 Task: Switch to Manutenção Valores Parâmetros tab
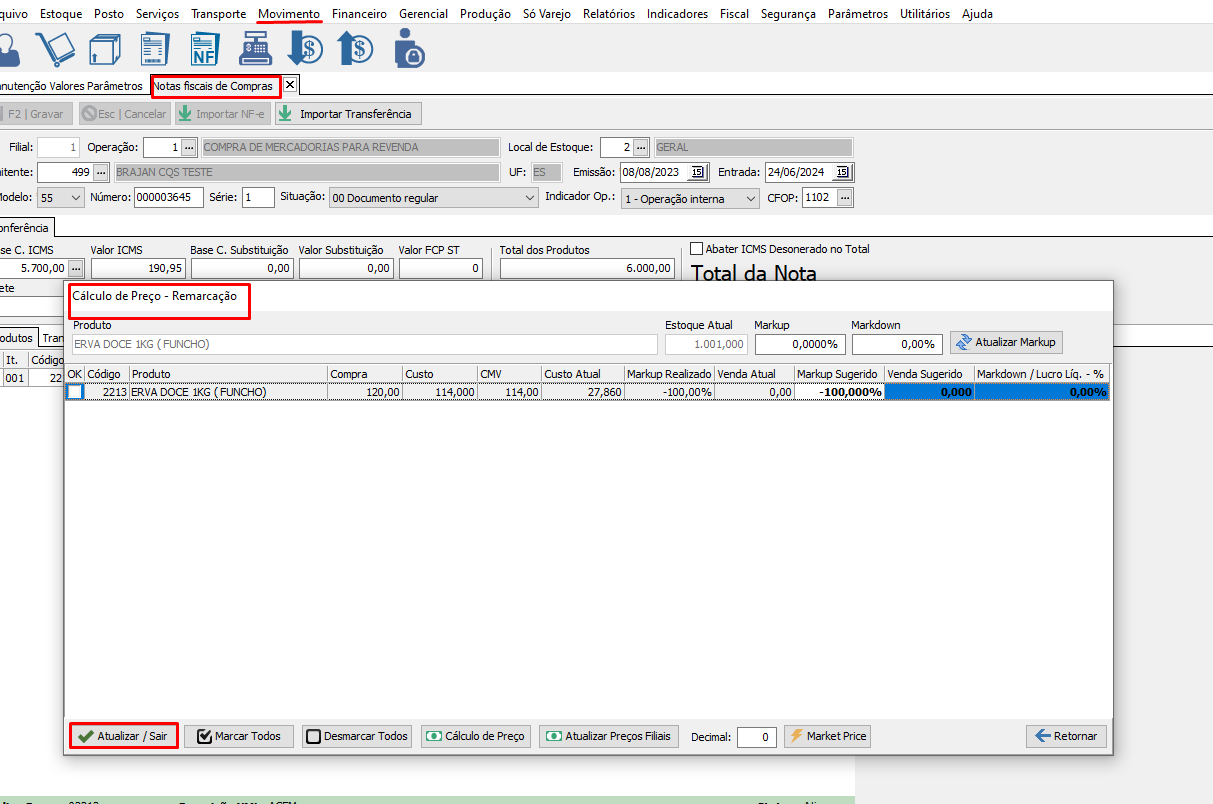click(x=70, y=86)
